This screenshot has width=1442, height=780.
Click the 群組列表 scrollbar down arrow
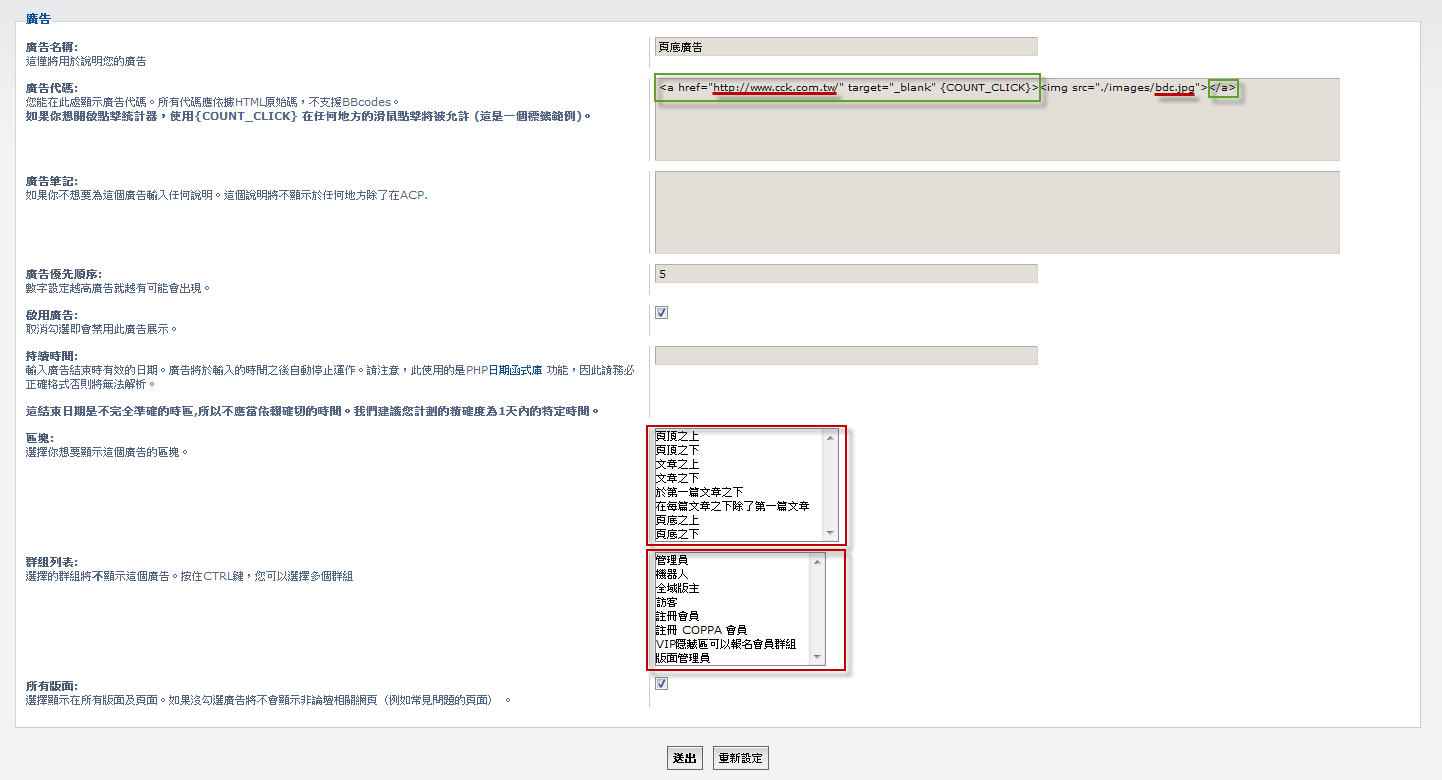tap(818, 657)
